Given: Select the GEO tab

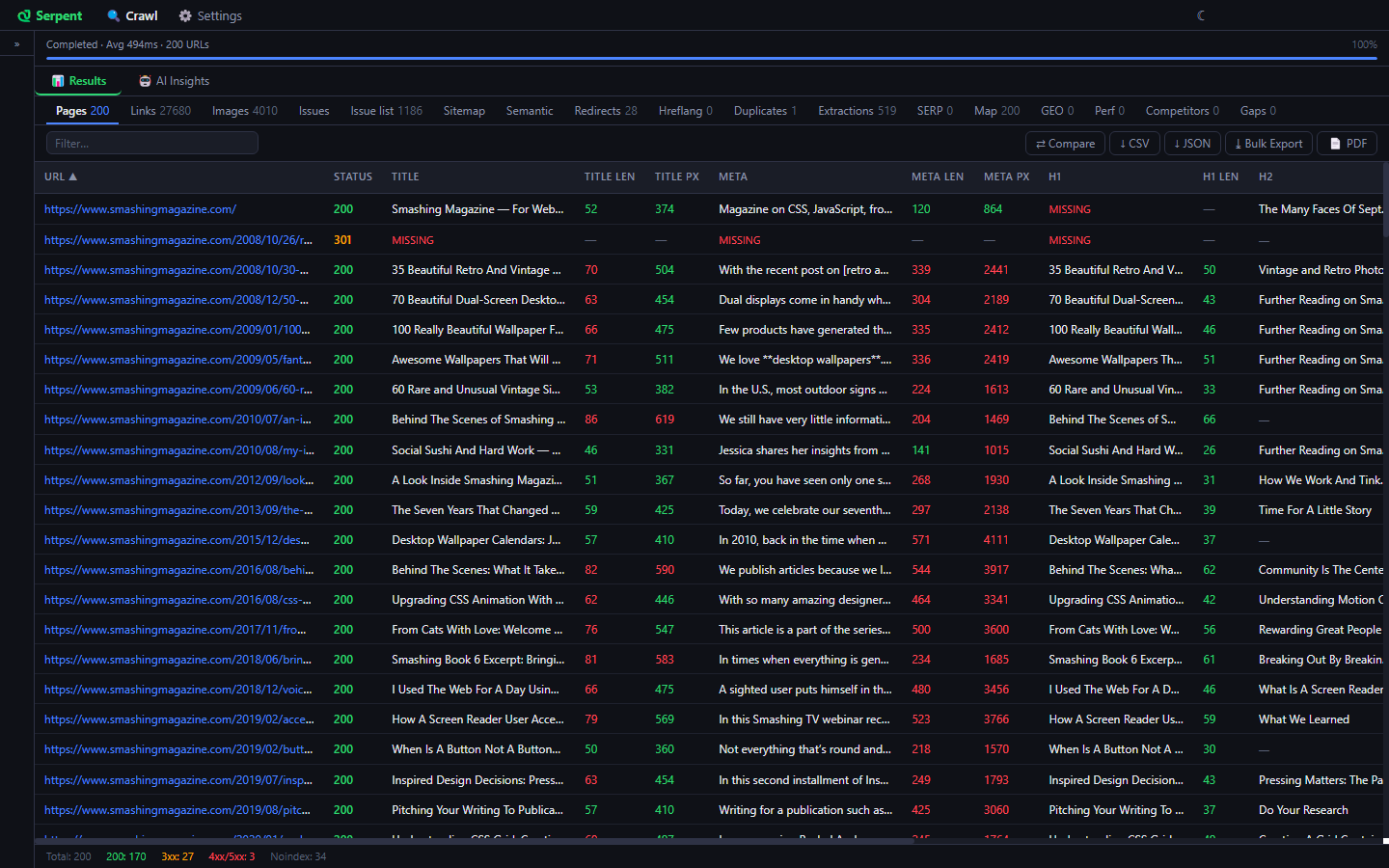Looking at the screenshot, I should click(1057, 111).
